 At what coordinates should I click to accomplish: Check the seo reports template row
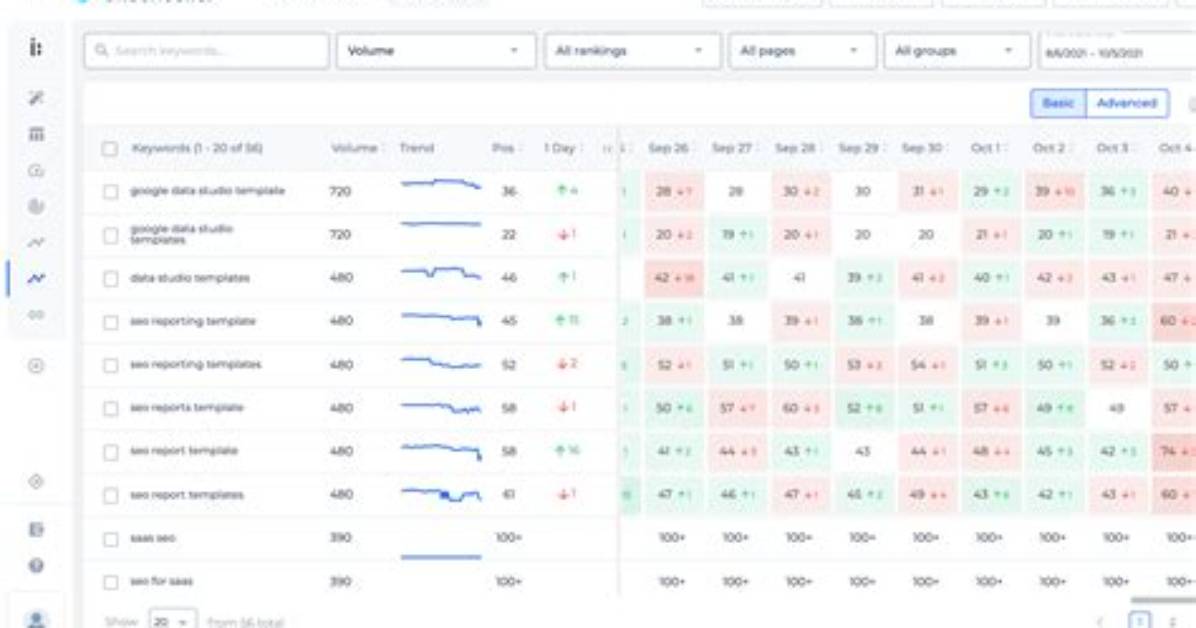[111, 408]
